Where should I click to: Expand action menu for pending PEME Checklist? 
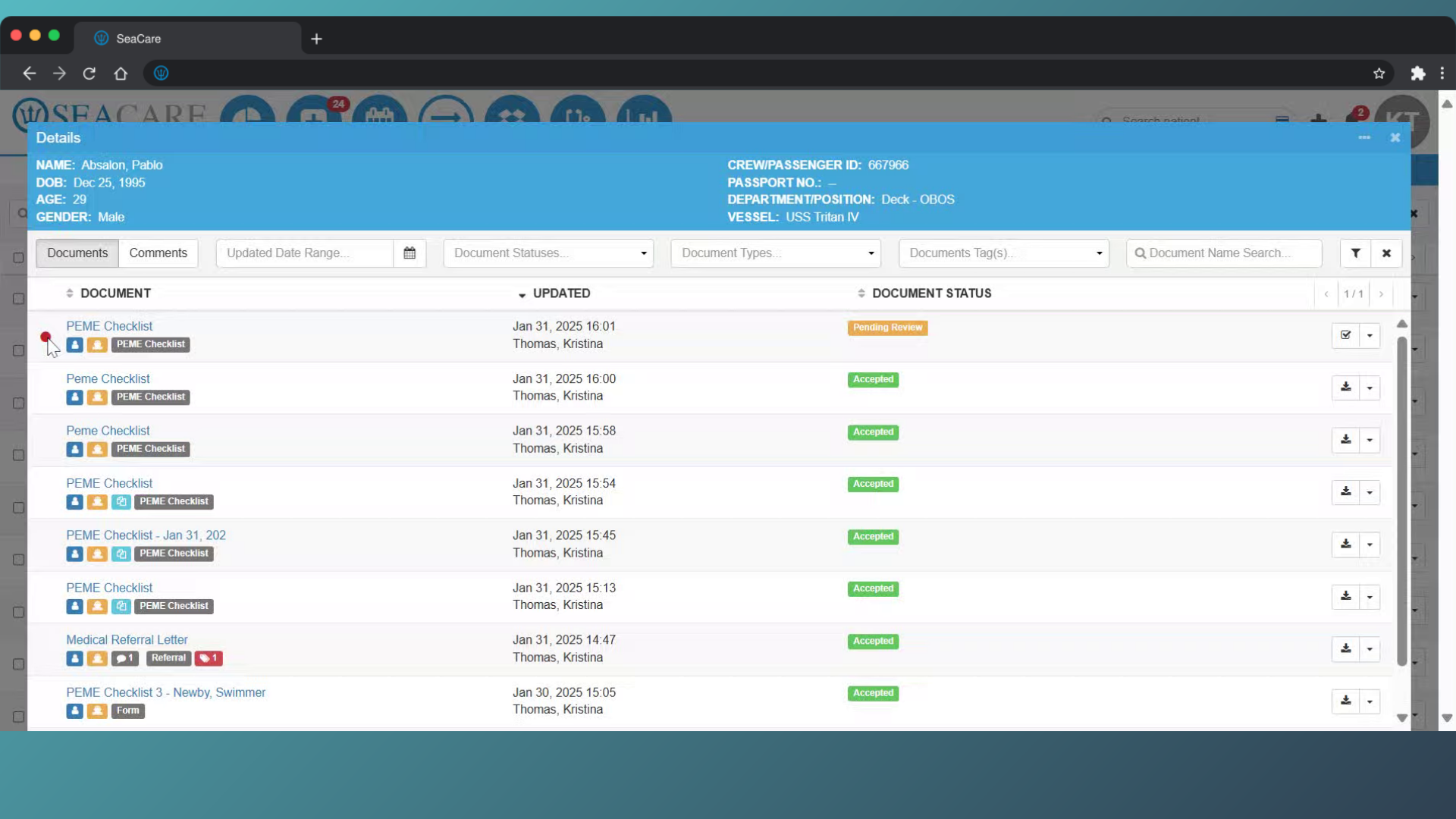[1370, 335]
